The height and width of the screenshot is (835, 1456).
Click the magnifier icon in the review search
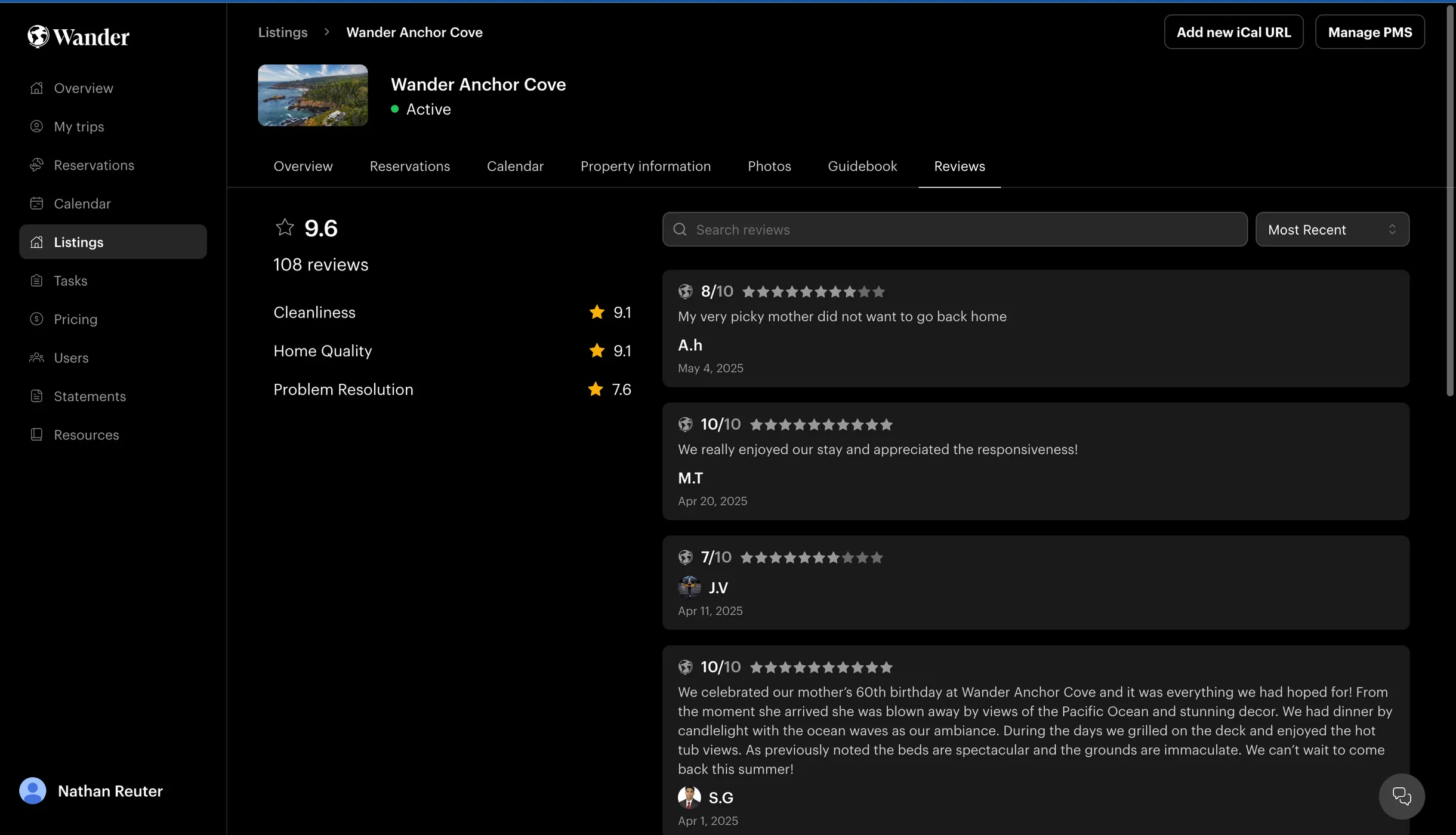pyautogui.click(x=680, y=230)
